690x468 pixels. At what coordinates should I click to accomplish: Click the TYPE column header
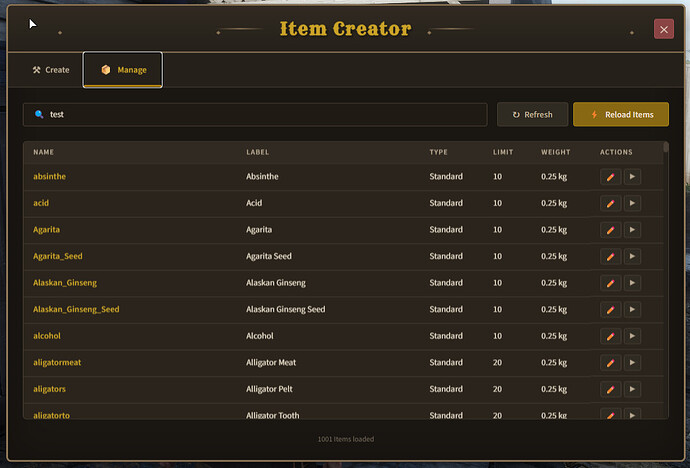coord(438,152)
